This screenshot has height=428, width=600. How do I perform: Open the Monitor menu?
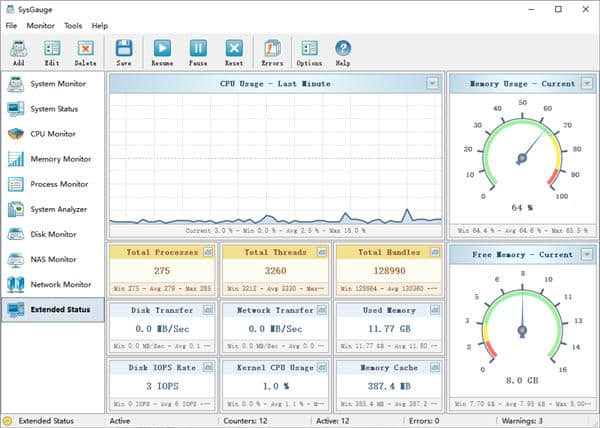(x=41, y=25)
